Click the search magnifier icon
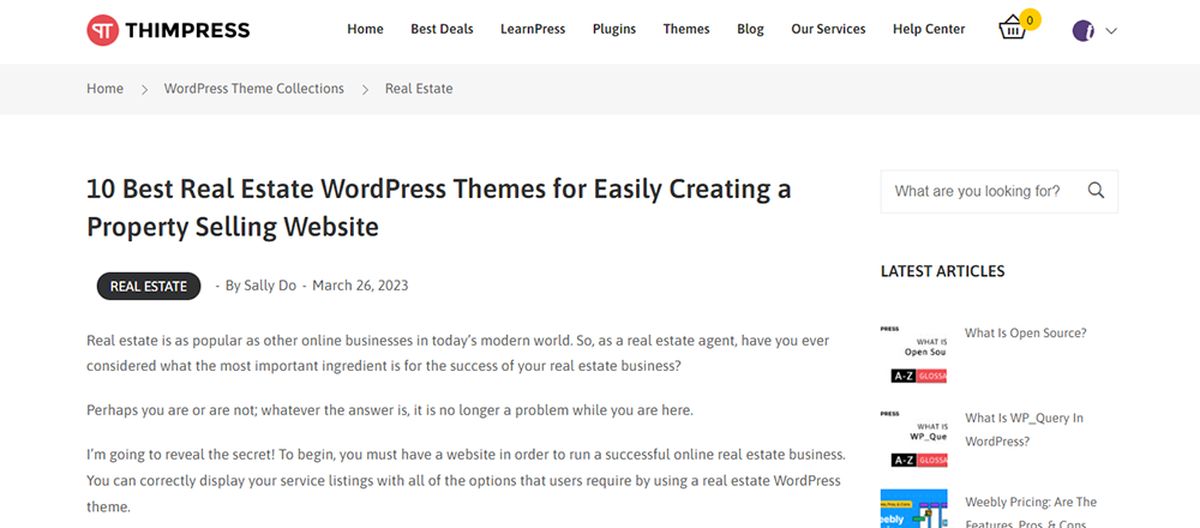The width and height of the screenshot is (1200, 528). tap(1096, 190)
